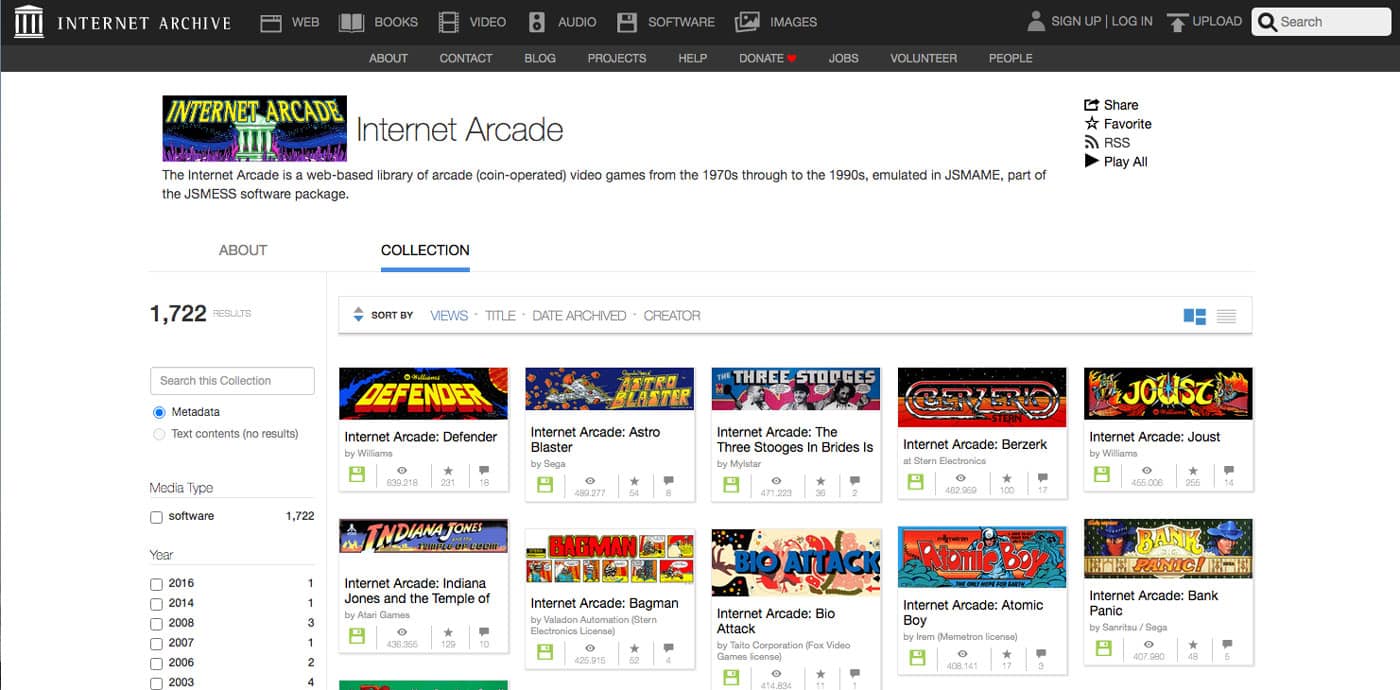The width and height of the screenshot is (1400, 690).
Task: Open Internet Arcade: Bagman title link
Action: point(605,603)
